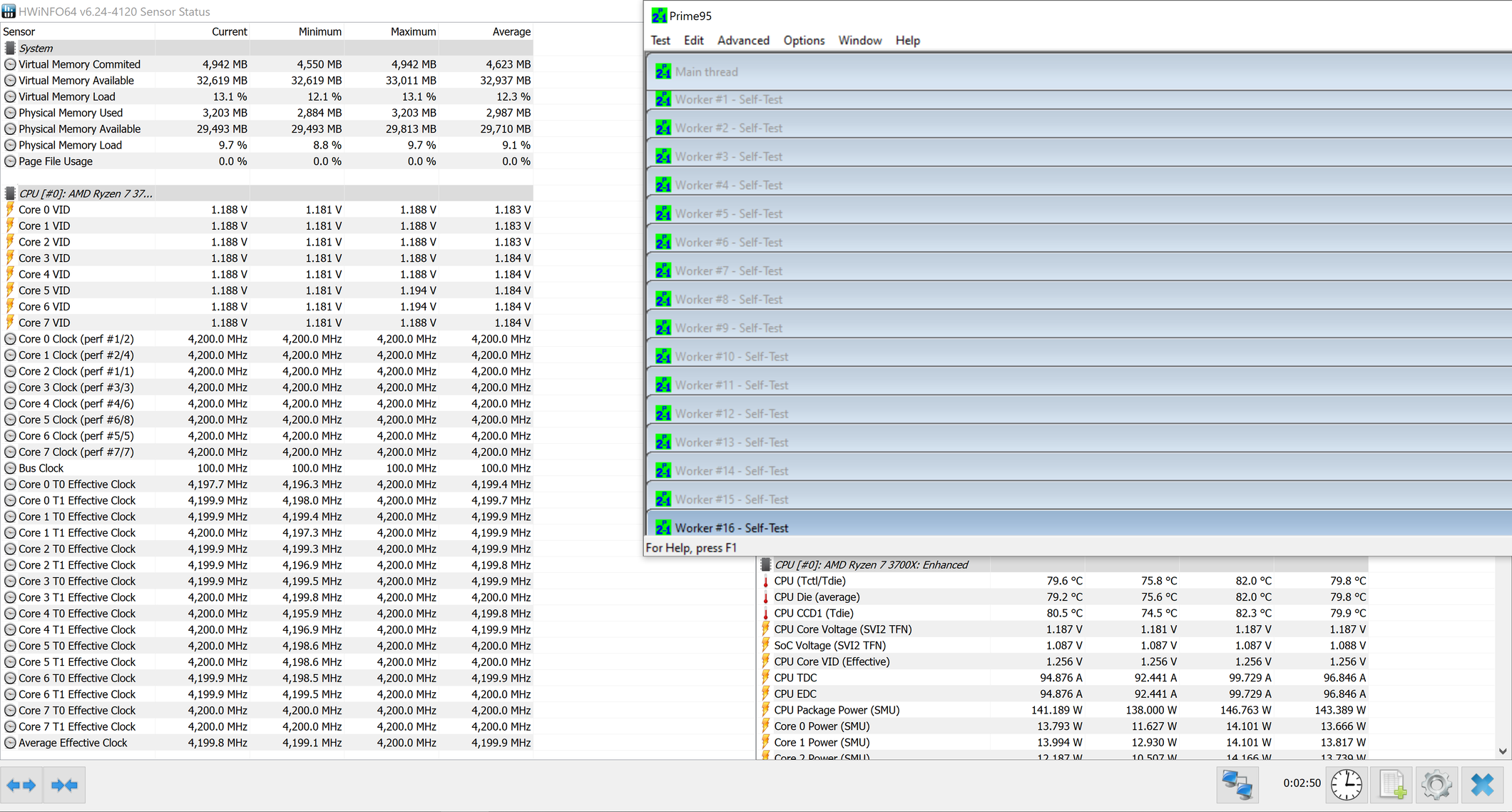Click the Worker #9 window icon

(663, 328)
